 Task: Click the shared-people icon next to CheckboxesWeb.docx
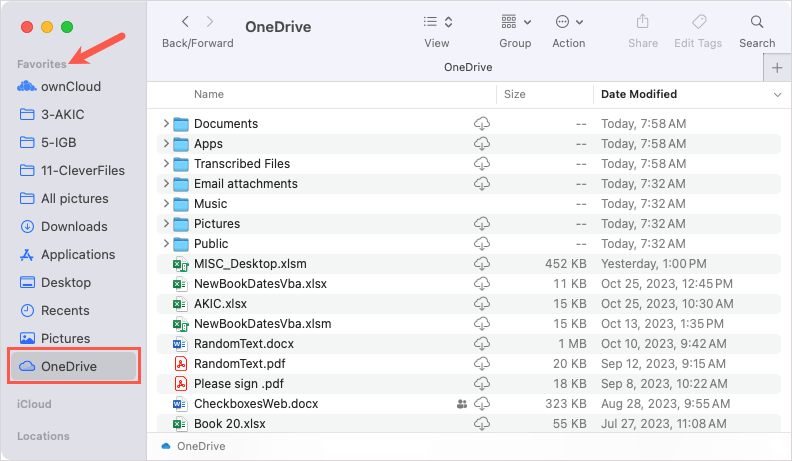[x=462, y=404]
